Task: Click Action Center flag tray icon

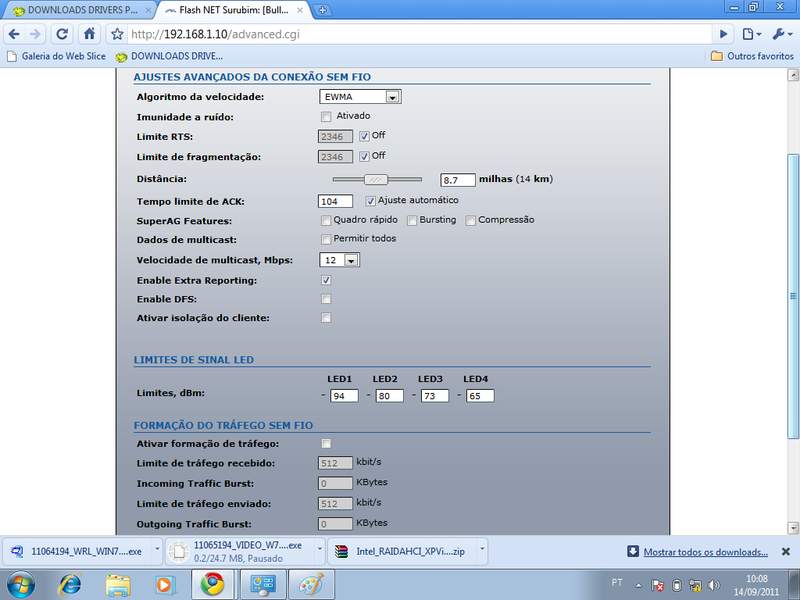Action: [x=657, y=585]
